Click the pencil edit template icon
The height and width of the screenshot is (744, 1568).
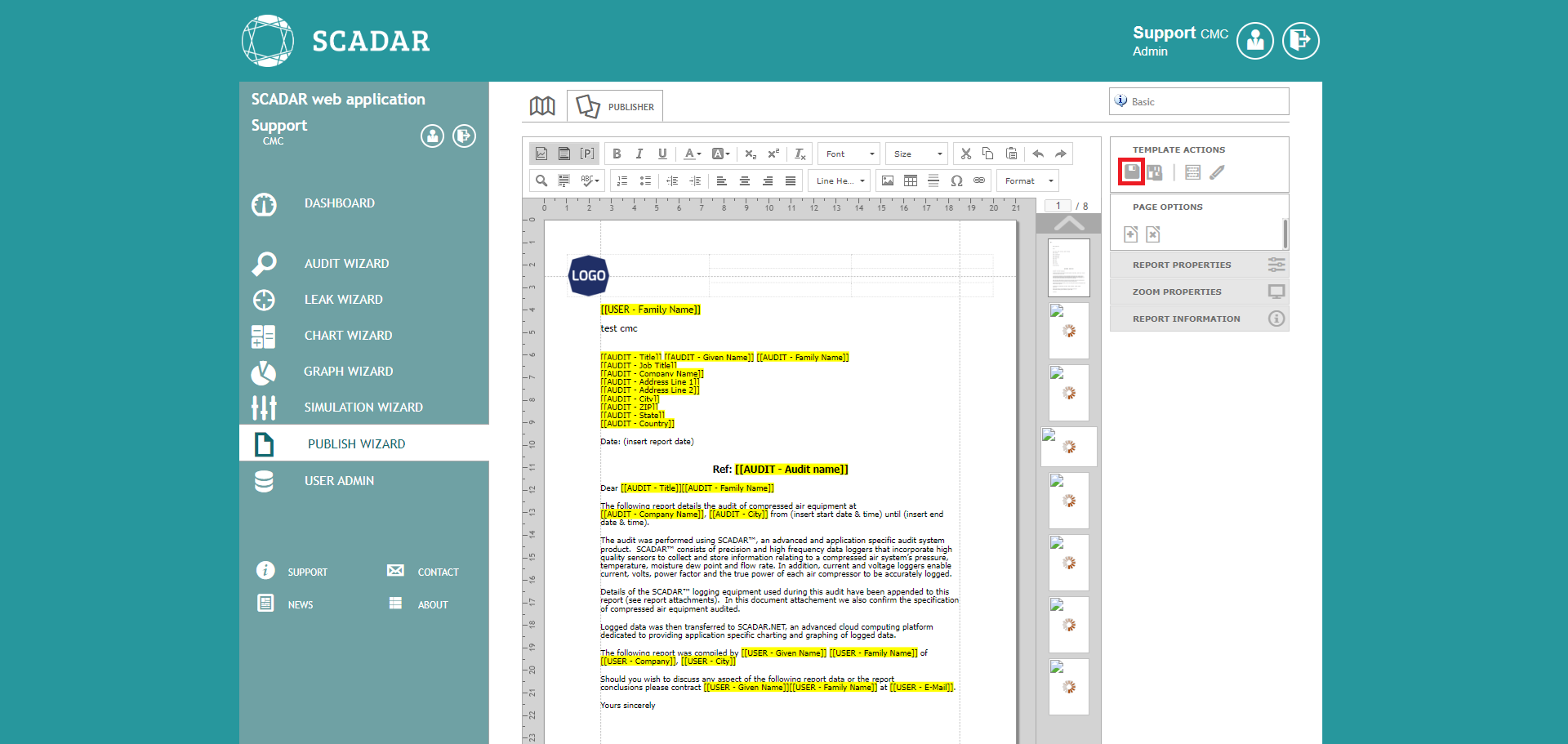click(1217, 172)
